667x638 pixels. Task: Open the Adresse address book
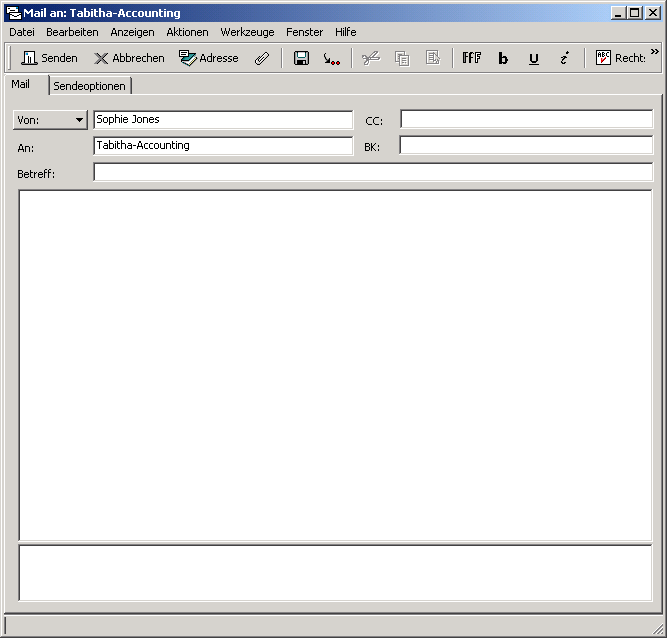click(208, 58)
